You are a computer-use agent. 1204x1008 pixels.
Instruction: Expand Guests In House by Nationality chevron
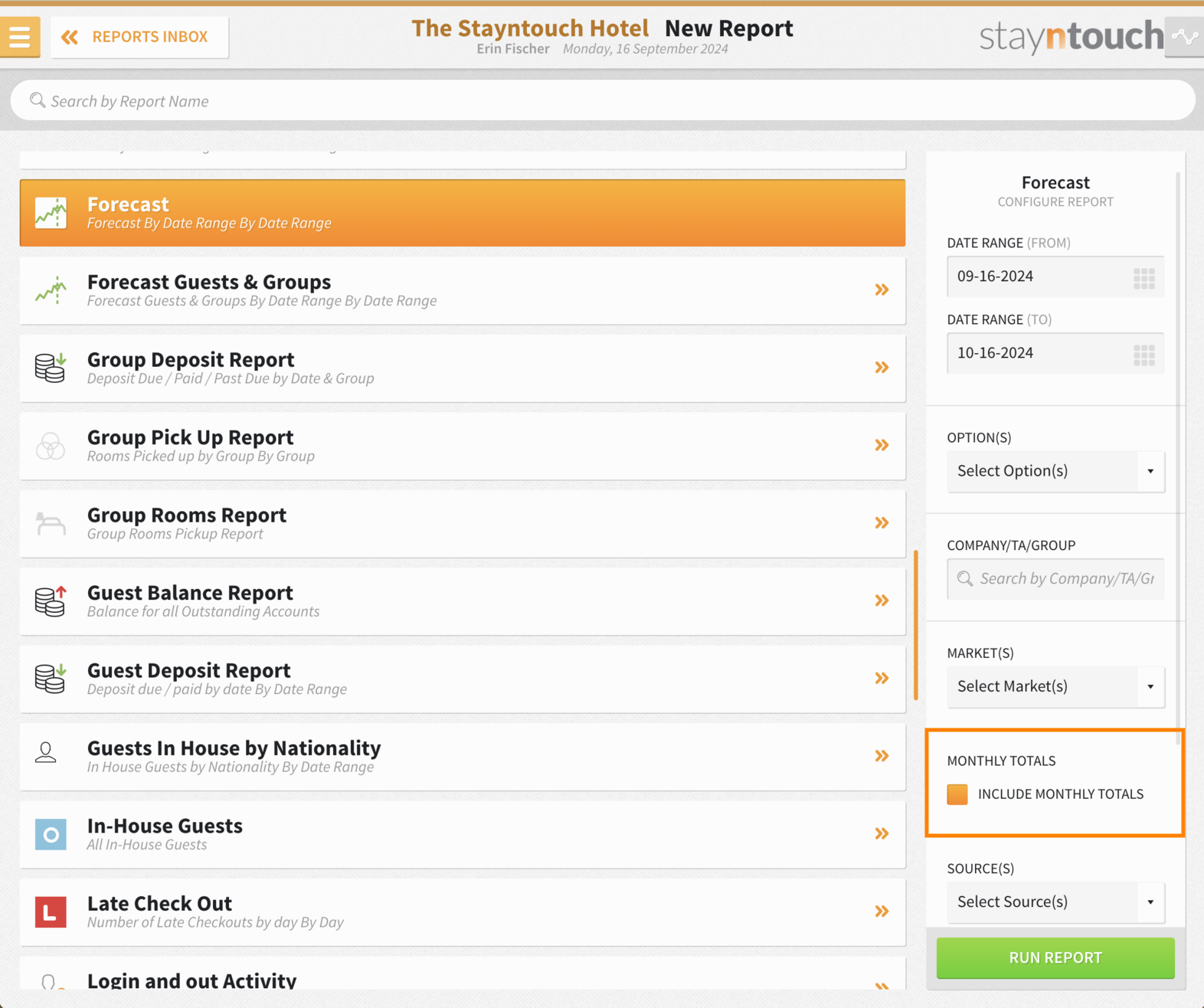882,756
